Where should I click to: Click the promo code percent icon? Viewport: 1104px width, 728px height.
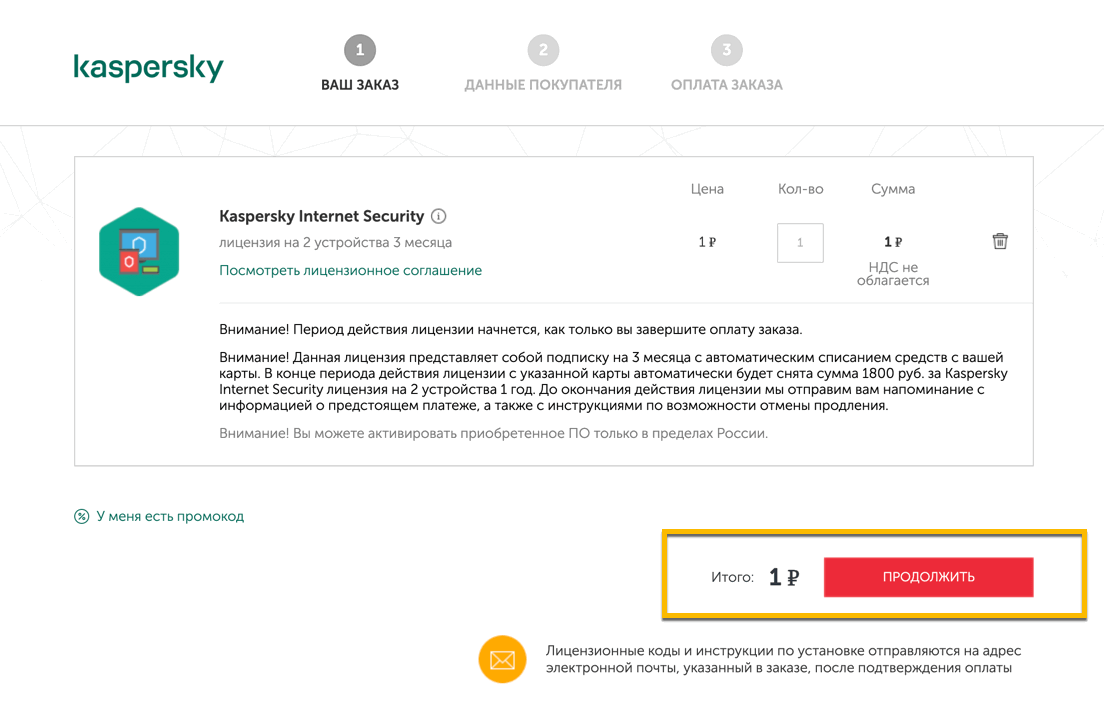point(82,516)
